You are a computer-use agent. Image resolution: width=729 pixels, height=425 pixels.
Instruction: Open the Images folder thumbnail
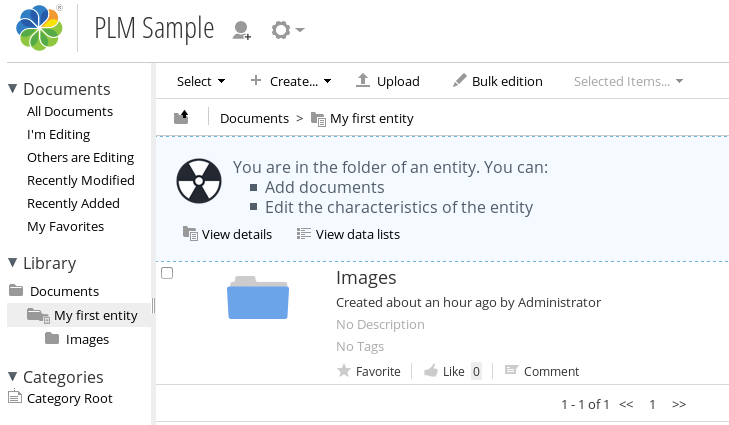[258, 298]
